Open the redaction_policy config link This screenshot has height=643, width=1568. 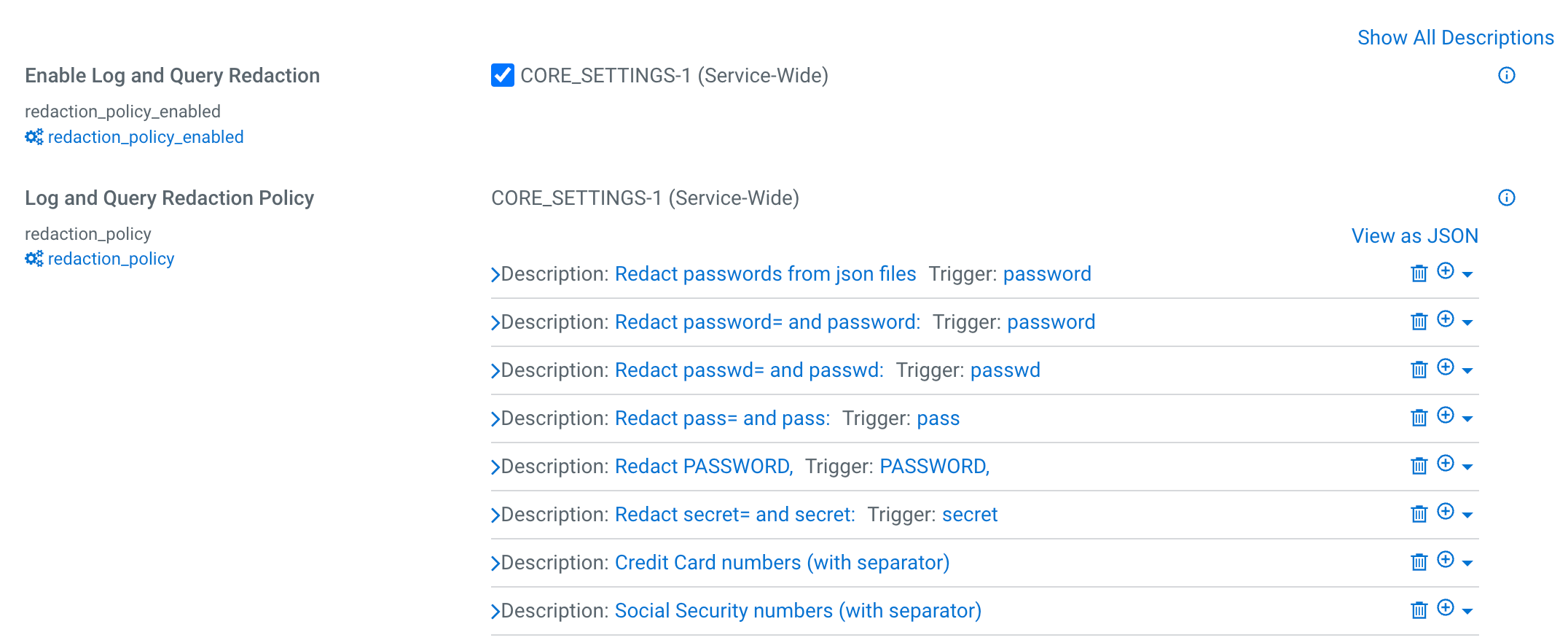coord(111,259)
